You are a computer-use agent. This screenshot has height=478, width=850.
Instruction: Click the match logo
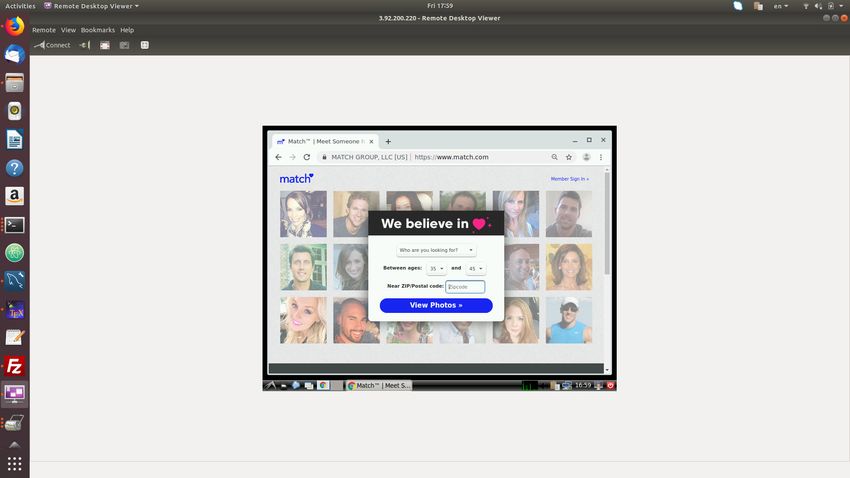pos(297,178)
